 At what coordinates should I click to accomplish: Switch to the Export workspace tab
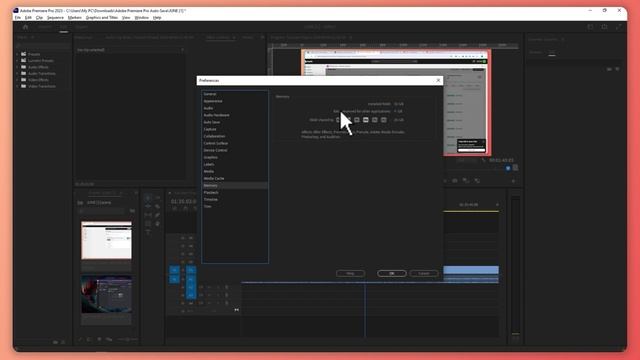click(82, 27)
